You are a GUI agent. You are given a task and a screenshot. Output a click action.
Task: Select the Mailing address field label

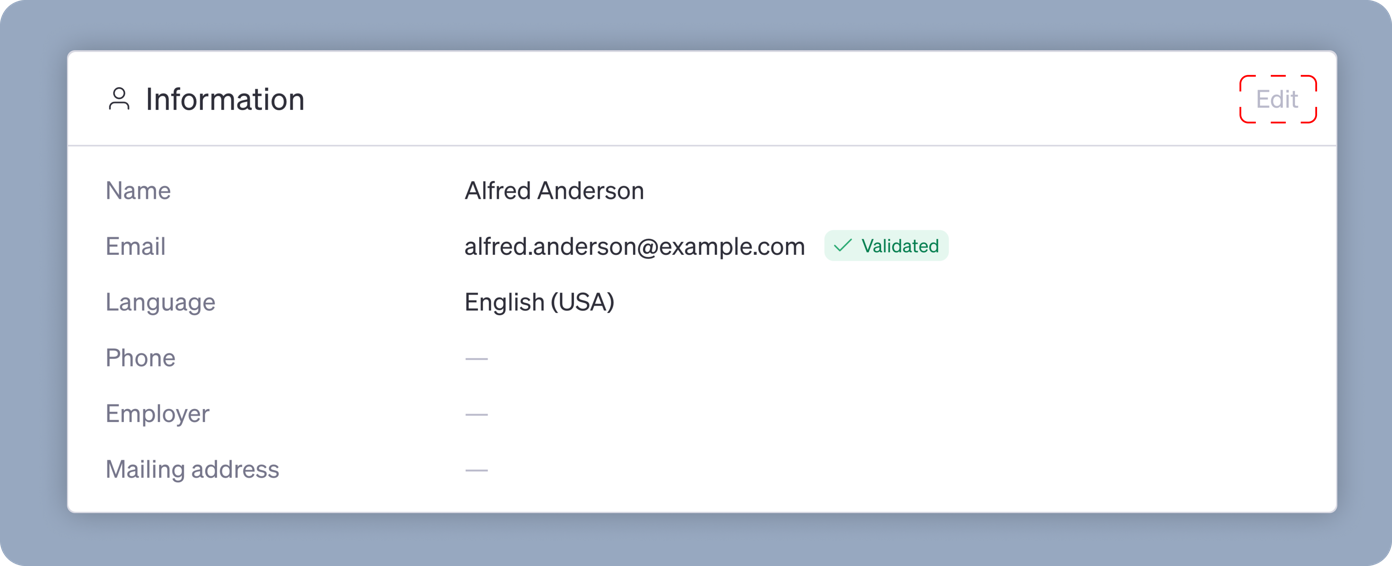pyautogui.click(x=192, y=470)
